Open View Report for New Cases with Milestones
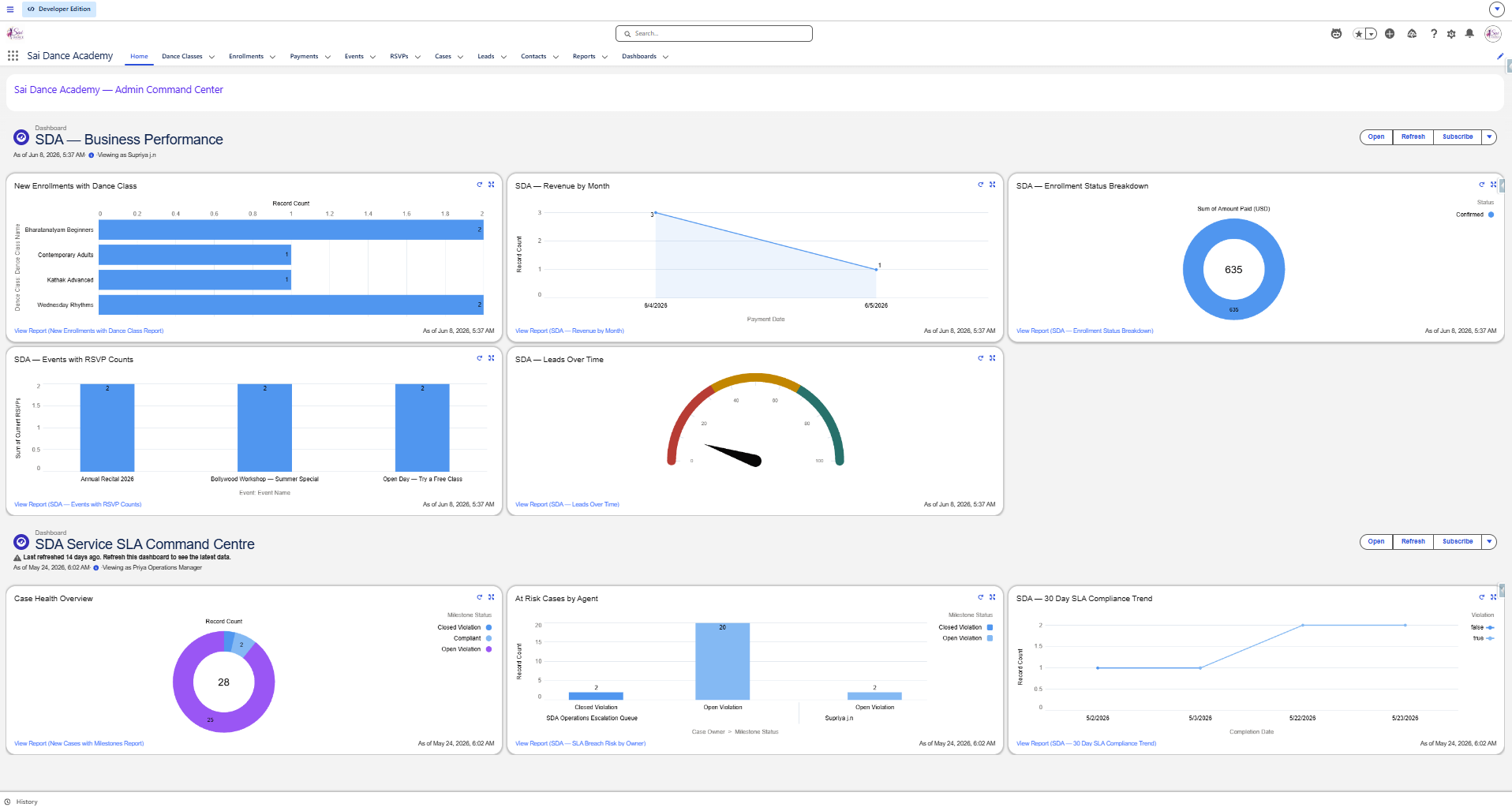Screen dimensions: 1512x811 click(79, 744)
